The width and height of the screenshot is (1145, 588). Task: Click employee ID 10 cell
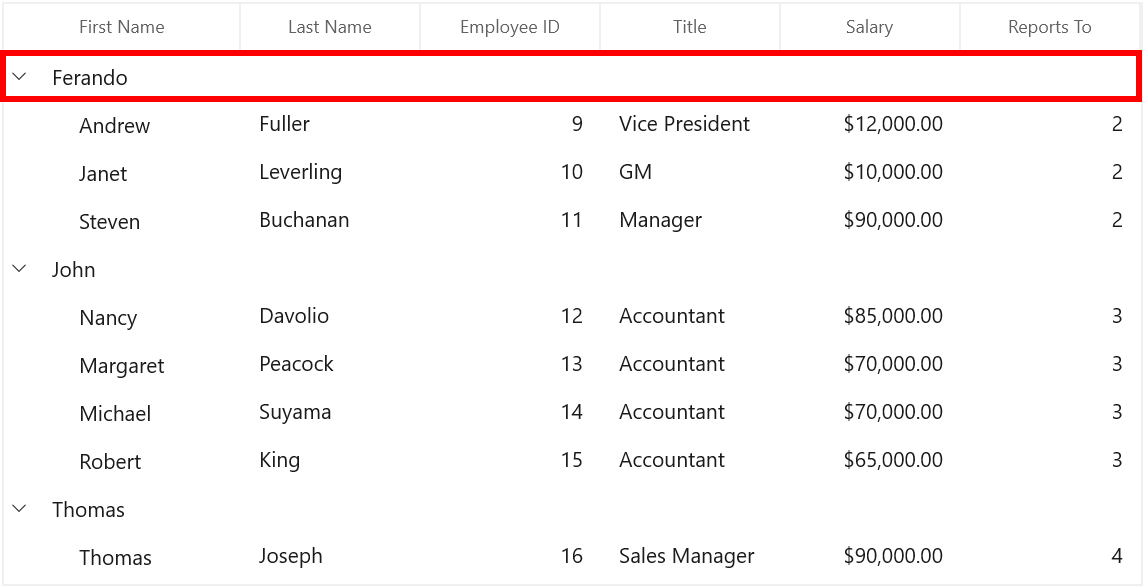[x=572, y=172]
